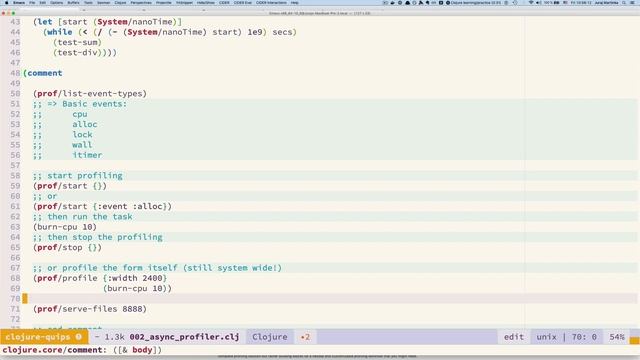The height and width of the screenshot is (360, 640).
Task: Click the 'cpu' event comment line
Action: tap(60, 114)
